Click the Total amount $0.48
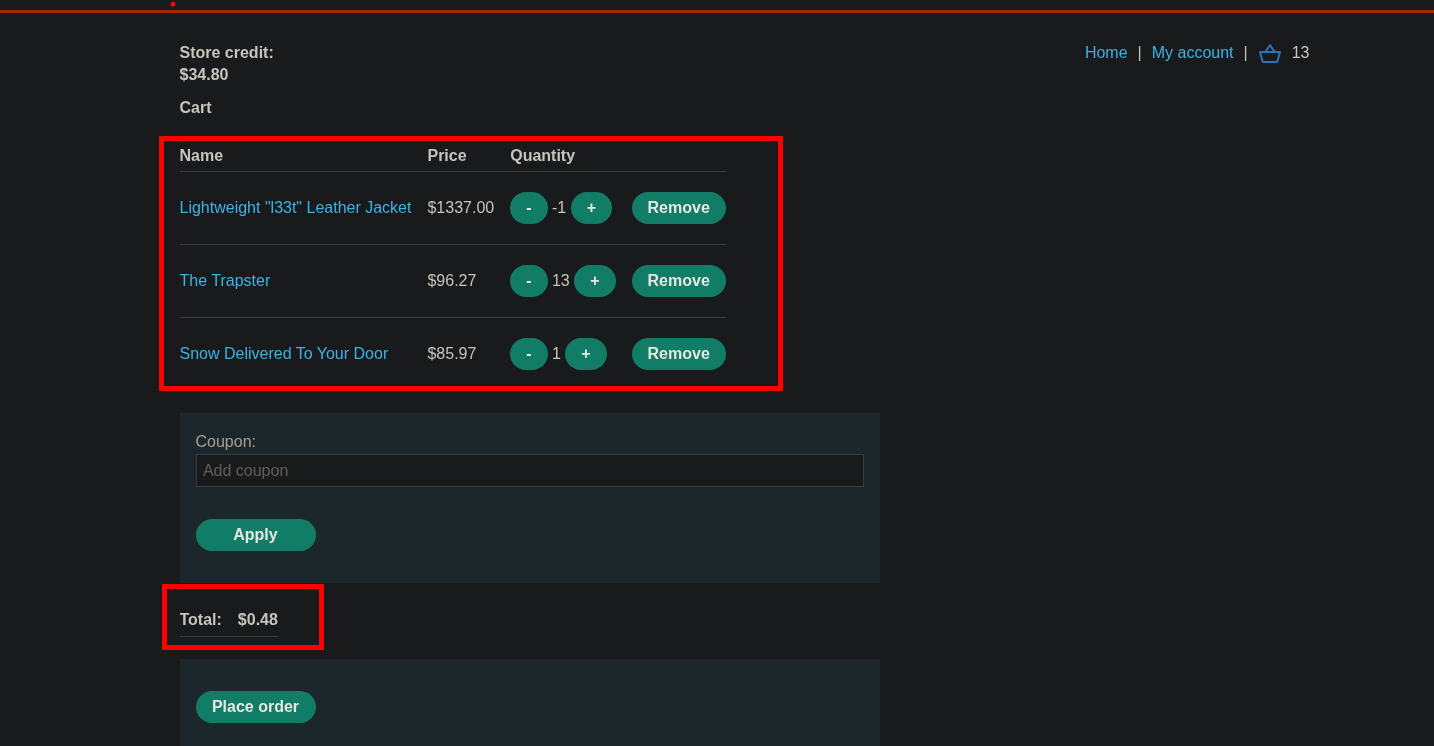Viewport: 1434px width, 746px height. click(257, 620)
